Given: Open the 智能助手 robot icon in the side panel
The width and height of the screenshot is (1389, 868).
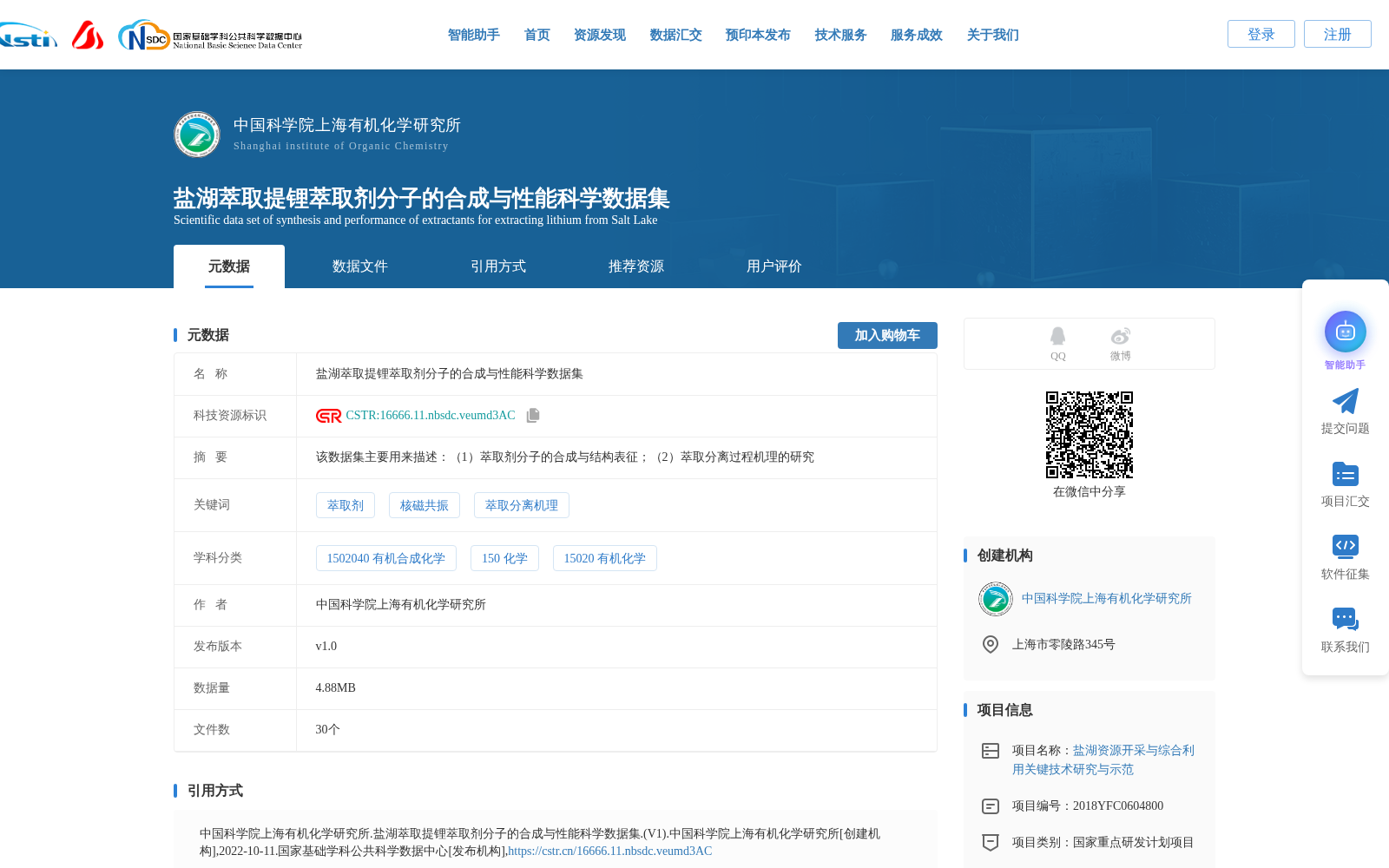Looking at the screenshot, I should tap(1345, 332).
